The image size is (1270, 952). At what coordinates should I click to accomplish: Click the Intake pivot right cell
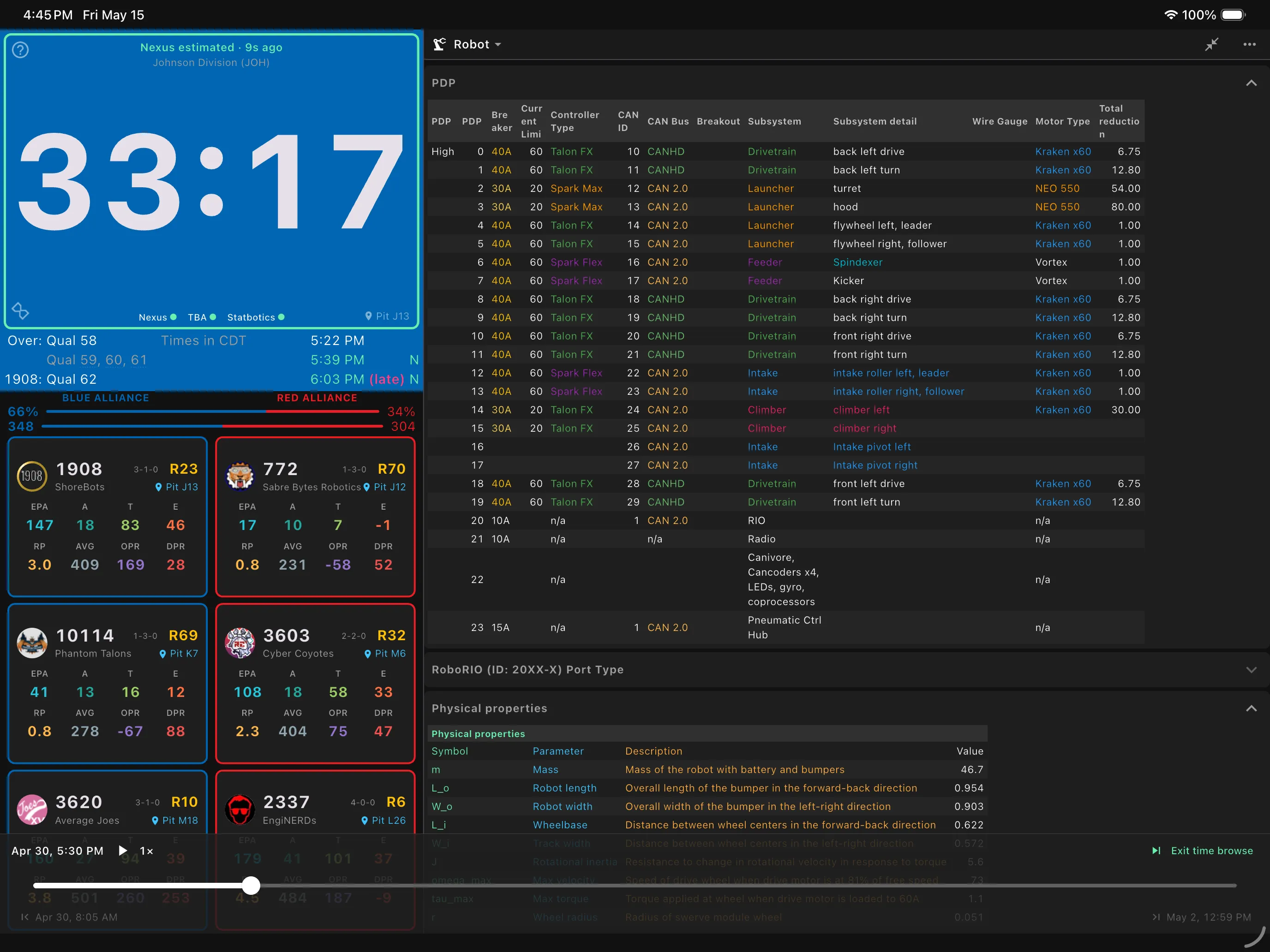(875, 465)
